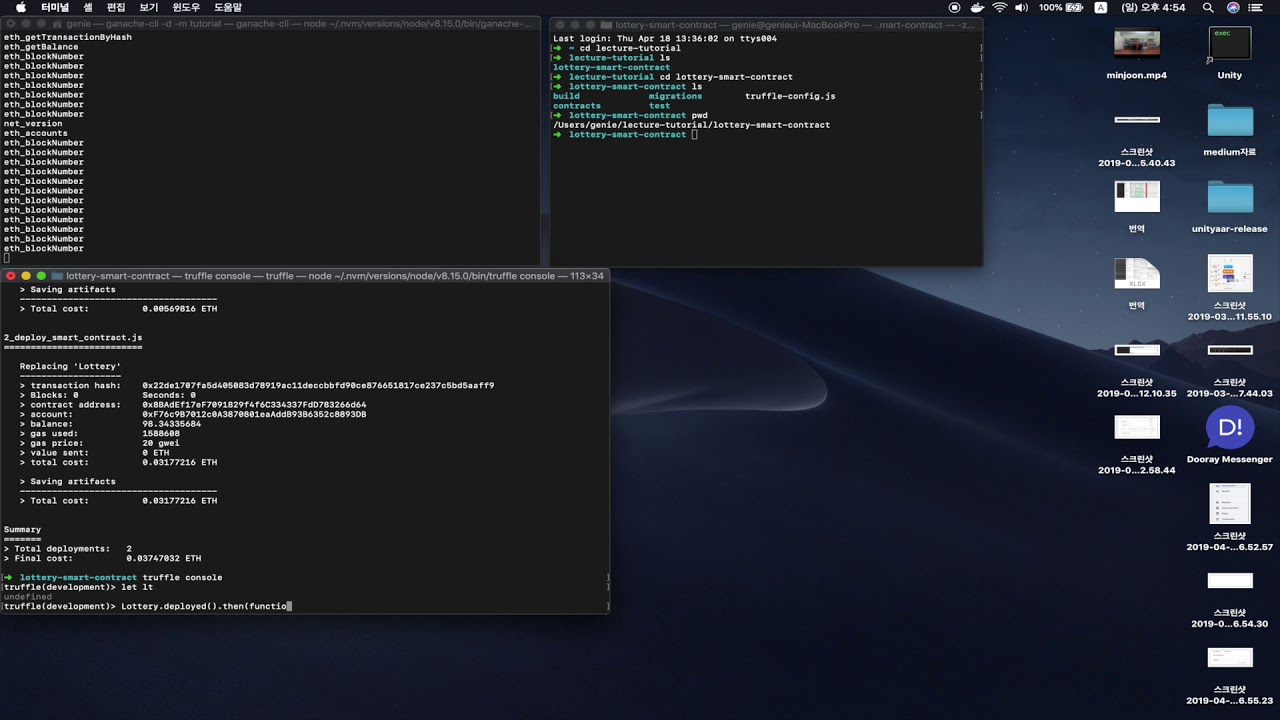Click the eth_accounts line in ganache window
This screenshot has width=1280, height=720.
(x=36, y=133)
